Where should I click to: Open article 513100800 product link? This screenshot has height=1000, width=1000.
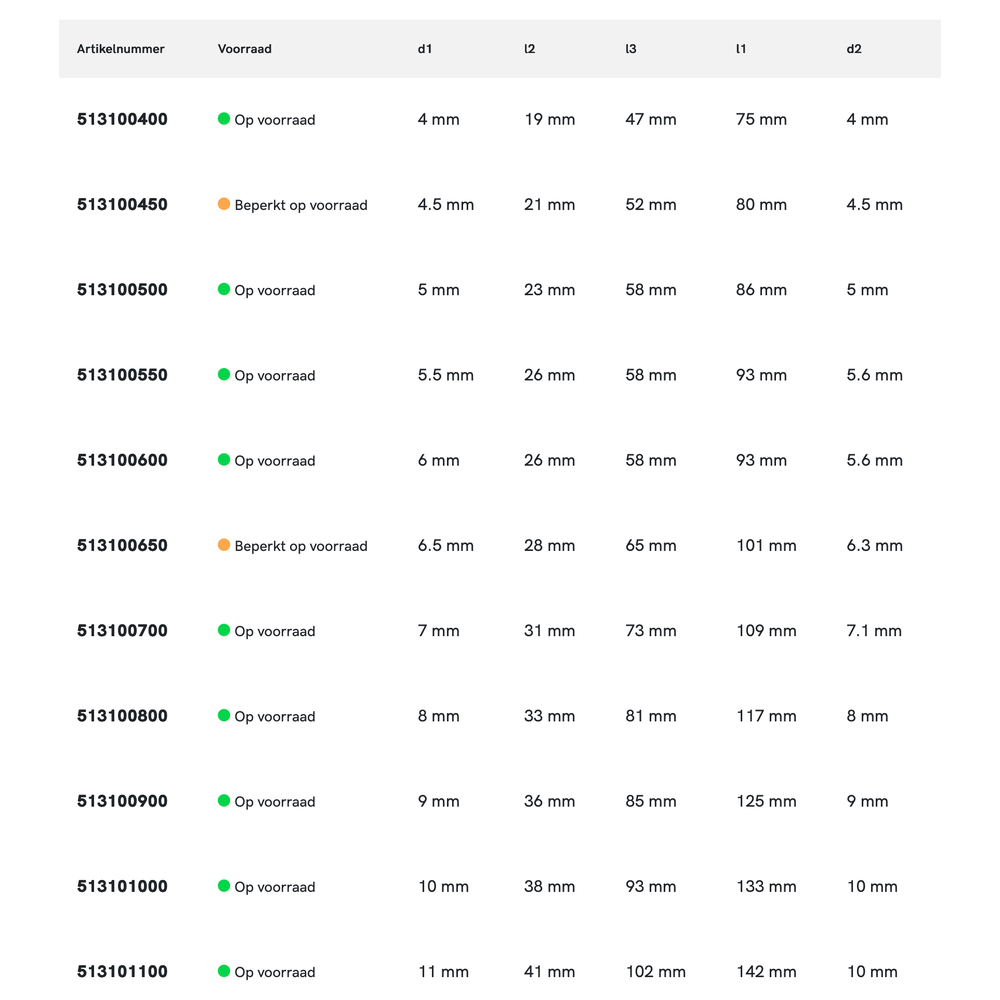click(x=122, y=716)
